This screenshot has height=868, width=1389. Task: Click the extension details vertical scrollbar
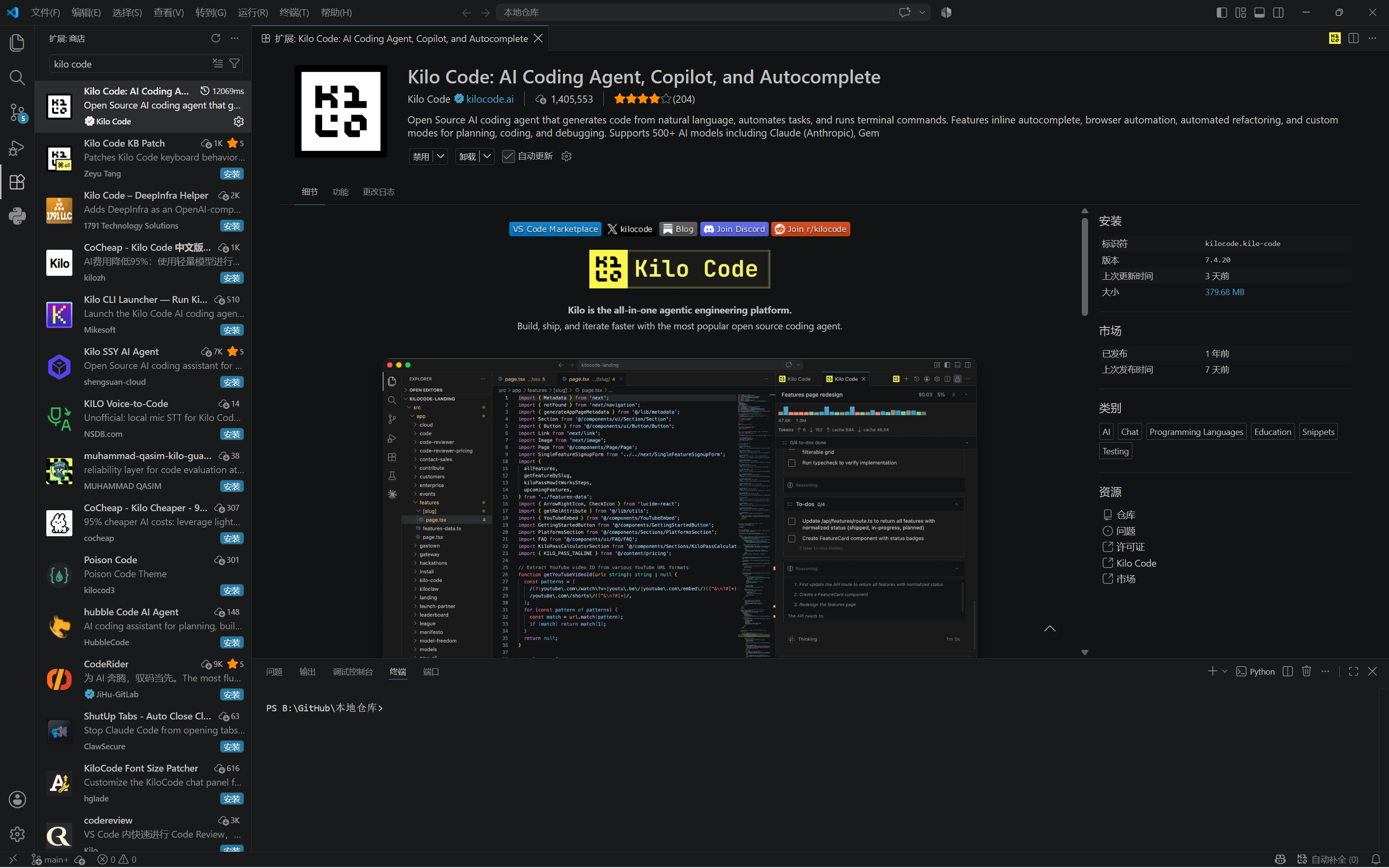coord(1085,267)
